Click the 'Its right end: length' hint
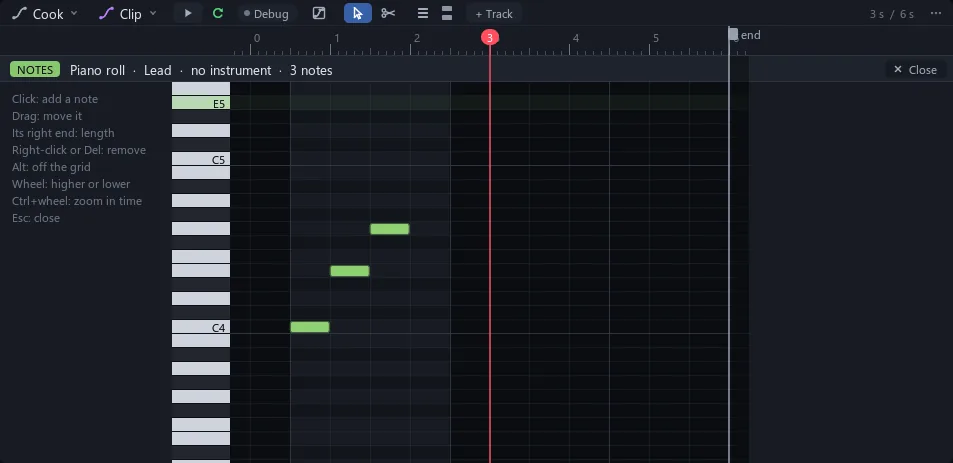Image resolution: width=953 pixels, height=463 pixels. 63,133
